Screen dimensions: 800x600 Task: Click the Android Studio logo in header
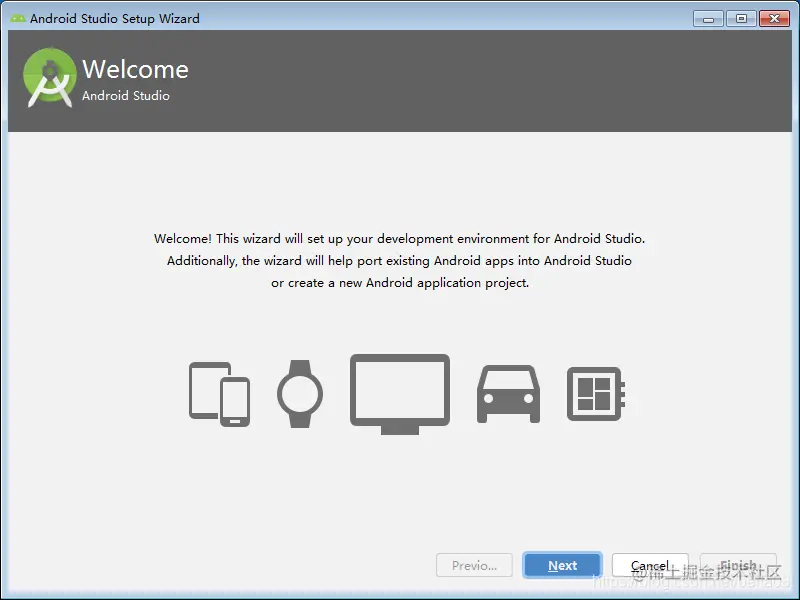click(x=49, y=78)
